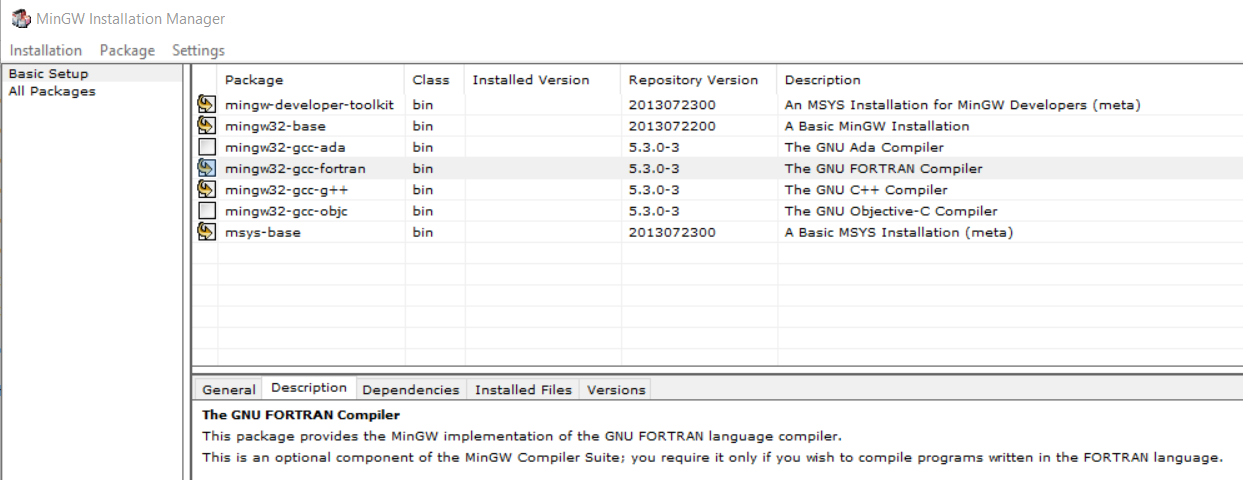Click the MinGW Installation Manager title icon
The height and width of the screenshot is (480, 1243).
[19, 19]
